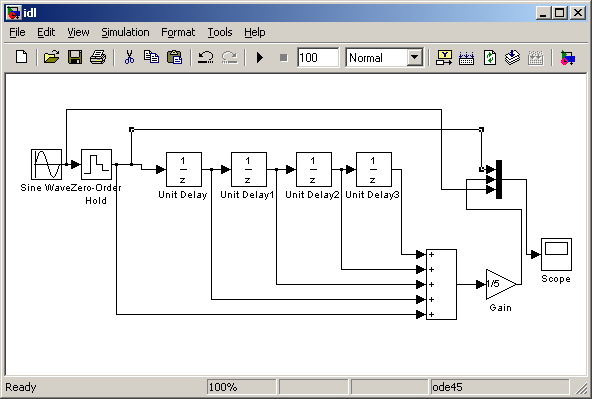592x399 pixels.
Task: Undo the last action with the Undo icon
Action: coord(206,58)
